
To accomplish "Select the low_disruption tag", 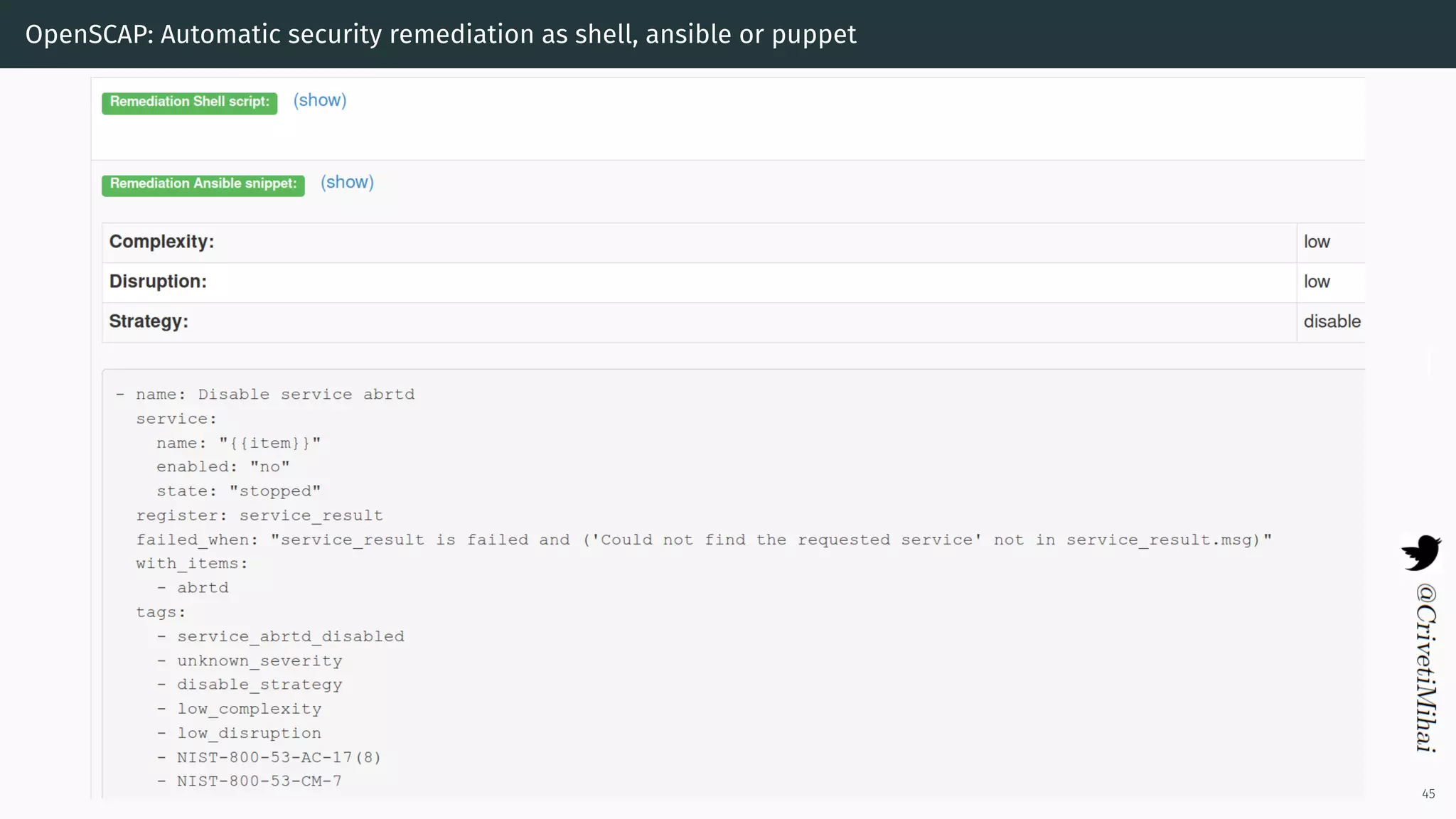I will [250, 733].
